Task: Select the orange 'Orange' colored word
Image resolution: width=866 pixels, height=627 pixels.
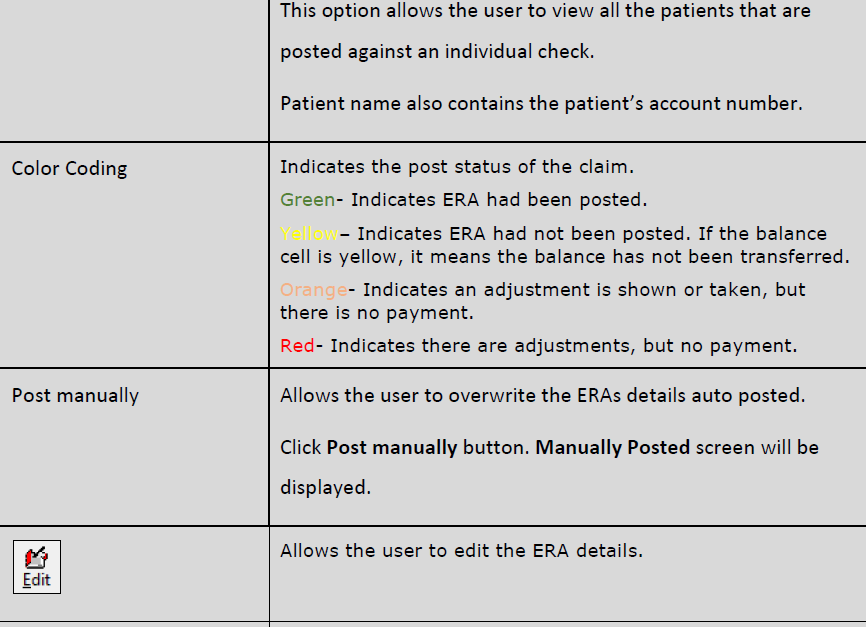Action: tap(314, 290)
